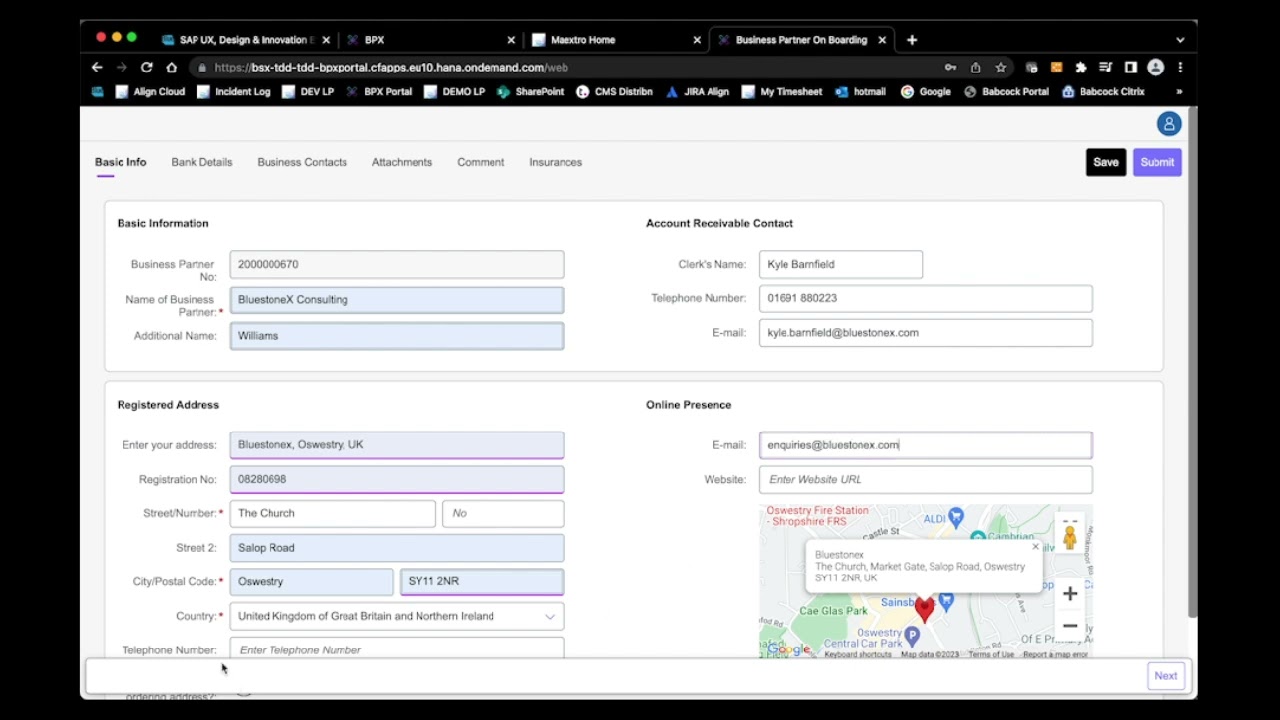Click the Submit button
Screen dimensions: 1280x720
pos(1157,162)
